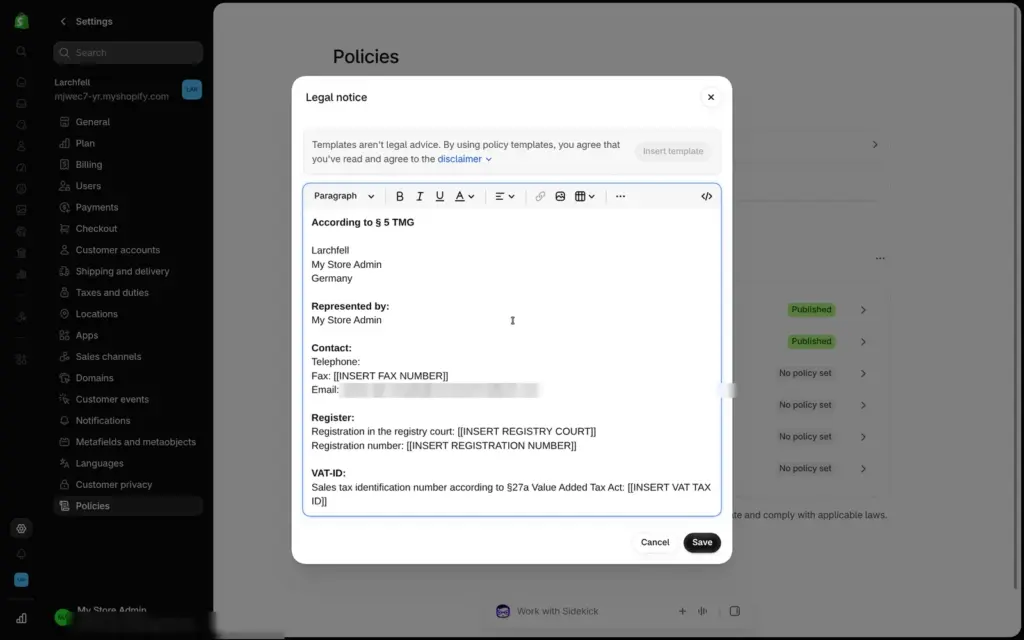This screenshot has width=1024, height=640.
Task: Toggle underline formatting in editor toolbar
Action: click(x=440, y=196)
